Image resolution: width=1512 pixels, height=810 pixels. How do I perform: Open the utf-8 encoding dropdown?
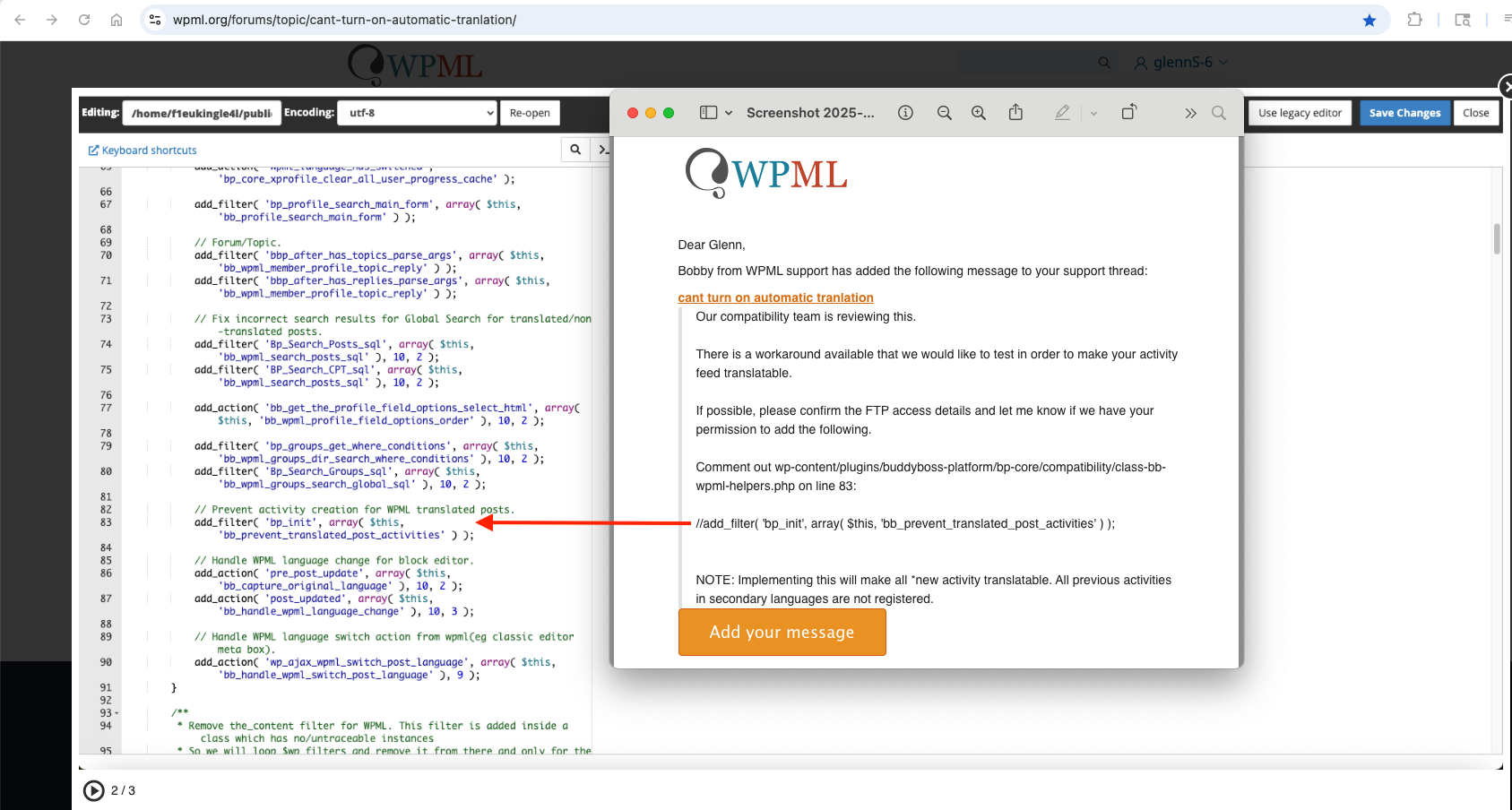pos(417,113)
